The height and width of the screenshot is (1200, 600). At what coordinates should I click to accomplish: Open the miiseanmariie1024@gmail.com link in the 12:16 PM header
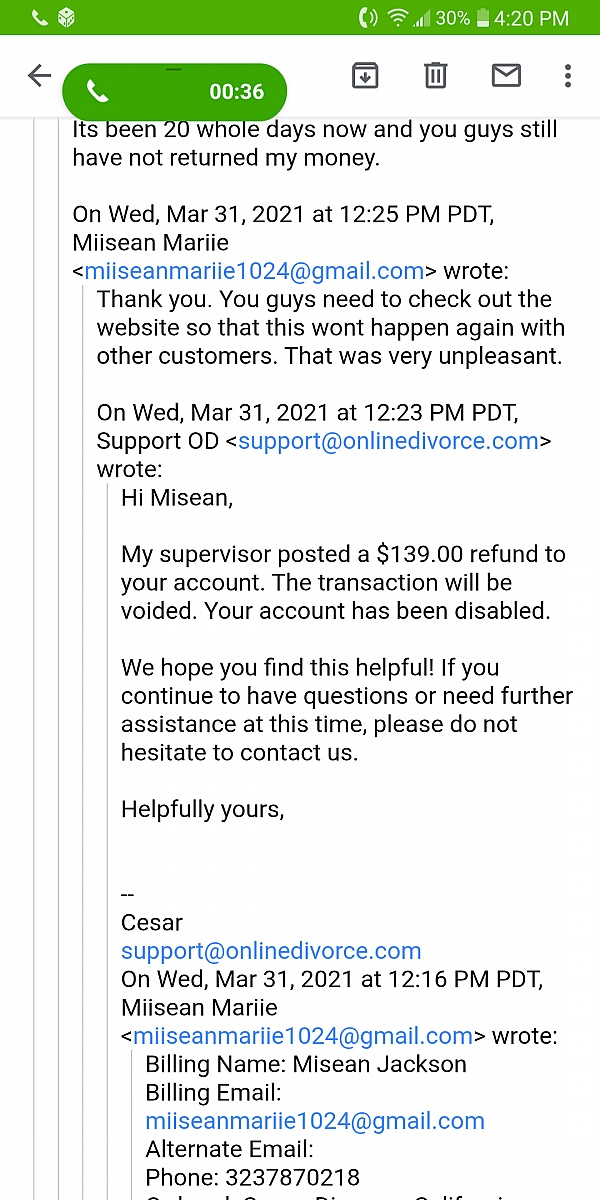point(303,1036)
